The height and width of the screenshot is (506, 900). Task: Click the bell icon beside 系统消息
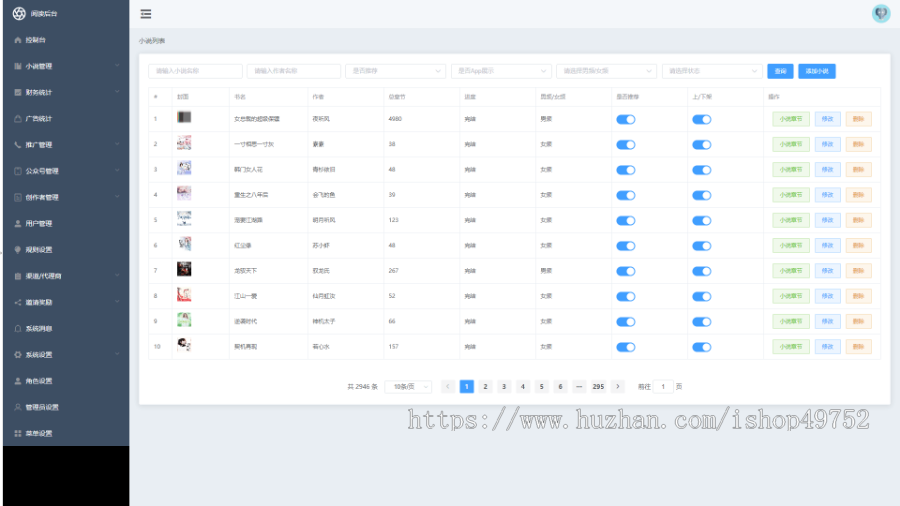point(18,329)
